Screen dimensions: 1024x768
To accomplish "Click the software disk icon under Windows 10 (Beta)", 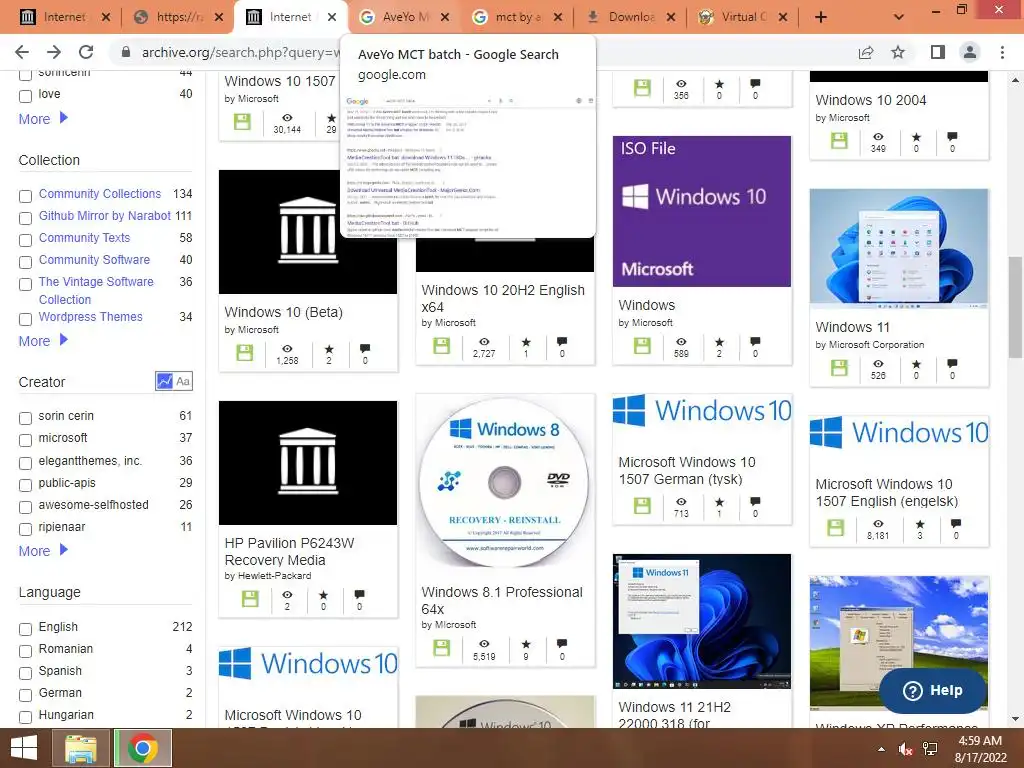I will point(245,353).
